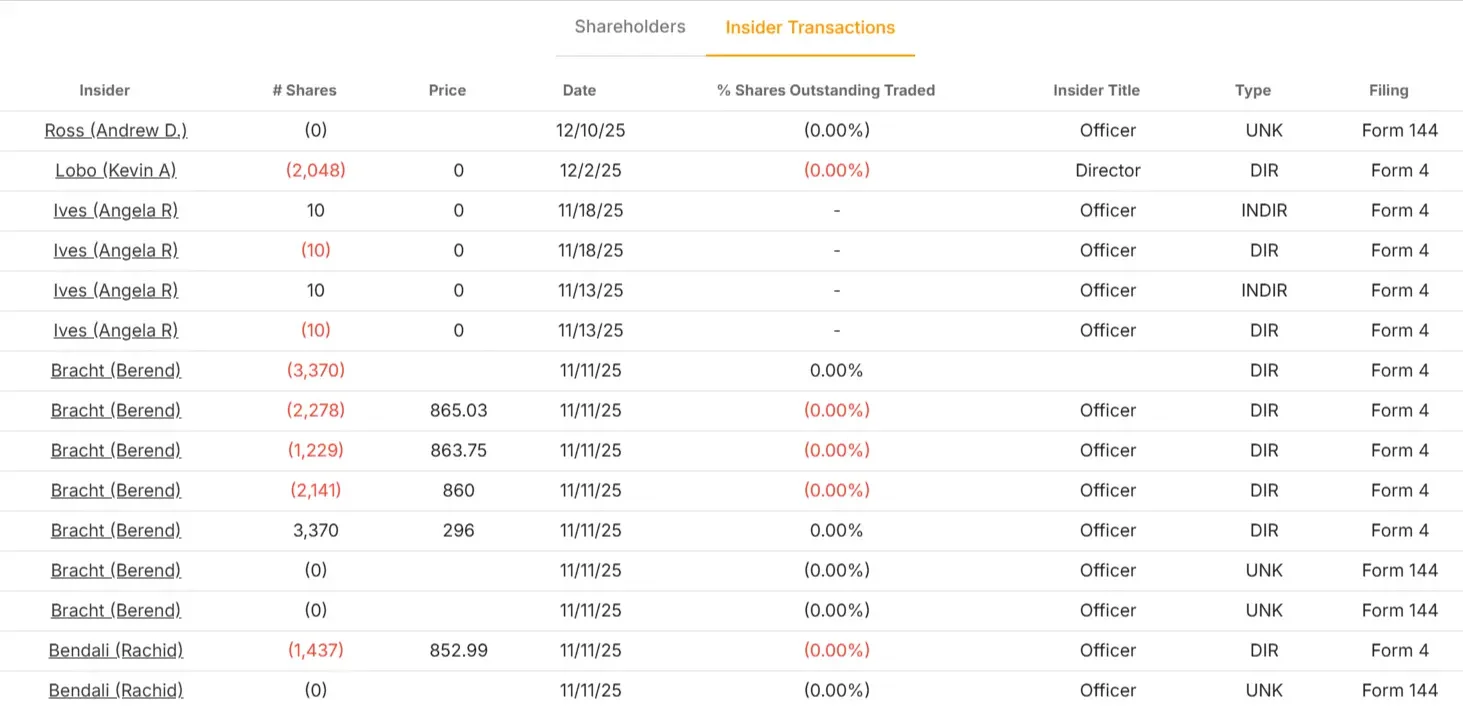1463x708 pixels.
Task: Click Bendali (Rachid) on Form 144 row
Action: click(x=116, y=690)
